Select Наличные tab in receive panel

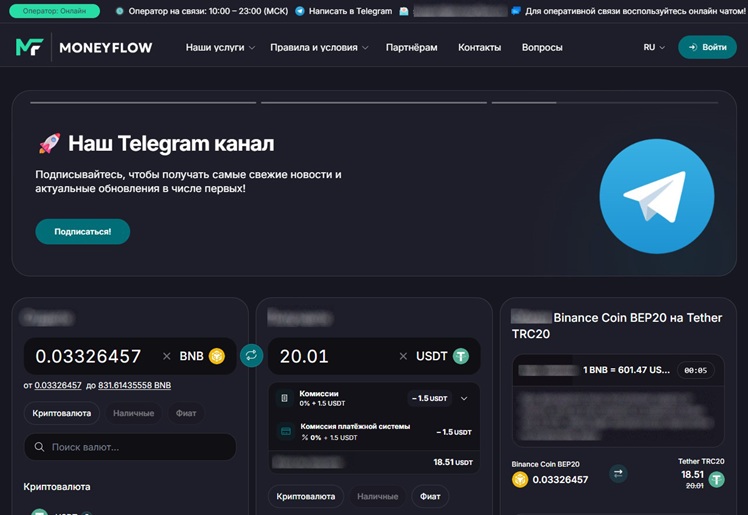point(377,496)
